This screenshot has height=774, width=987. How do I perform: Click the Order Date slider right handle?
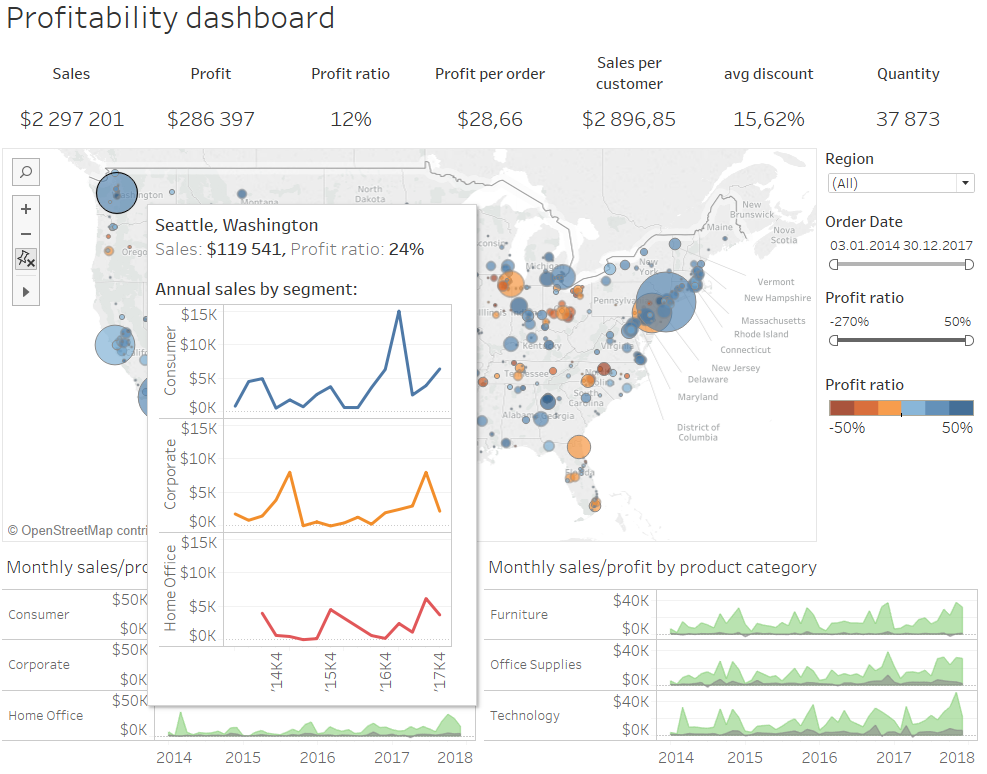[968, 264]
